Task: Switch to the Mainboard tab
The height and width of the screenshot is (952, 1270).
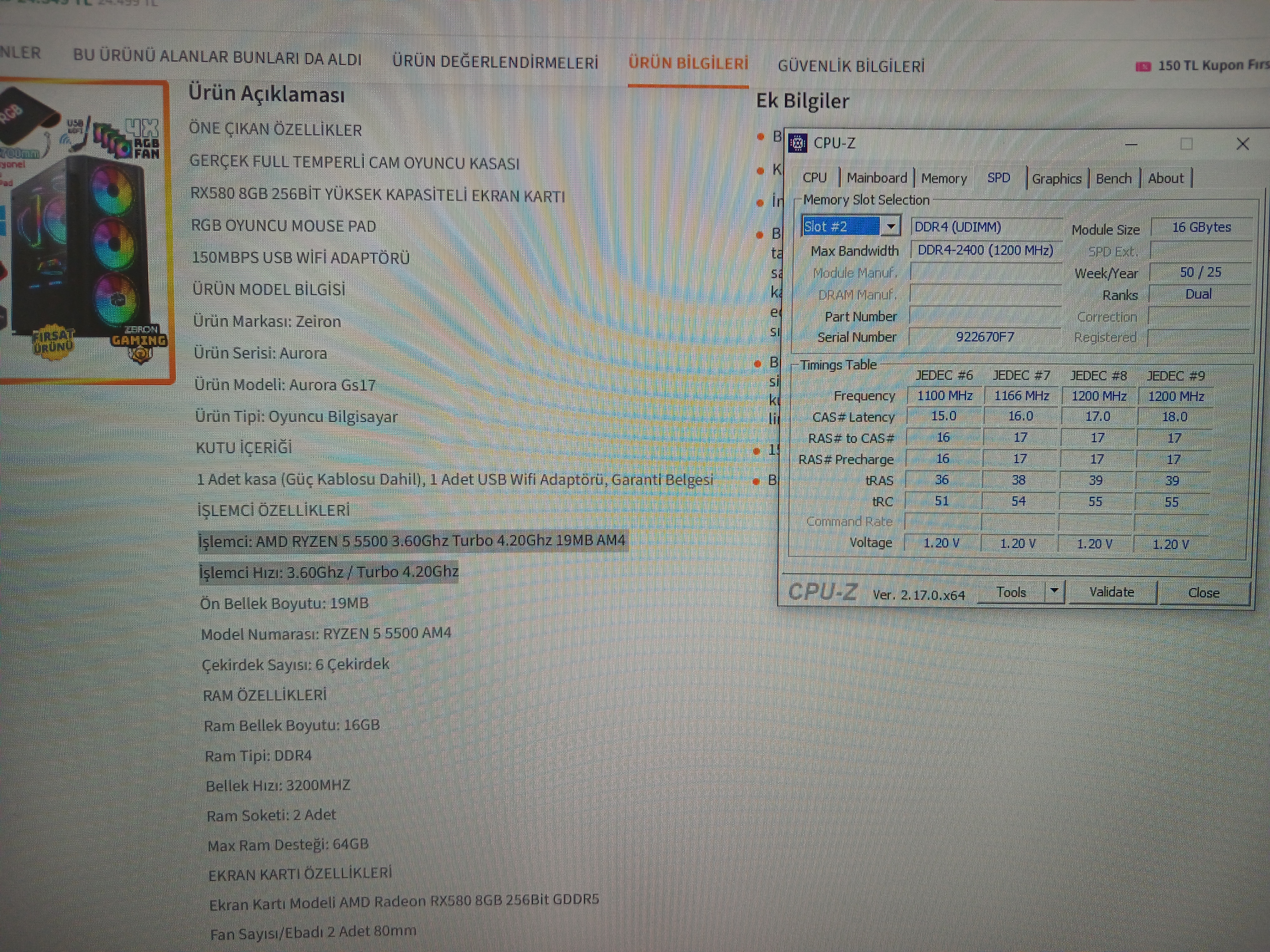Action: [x=877, y=178]
